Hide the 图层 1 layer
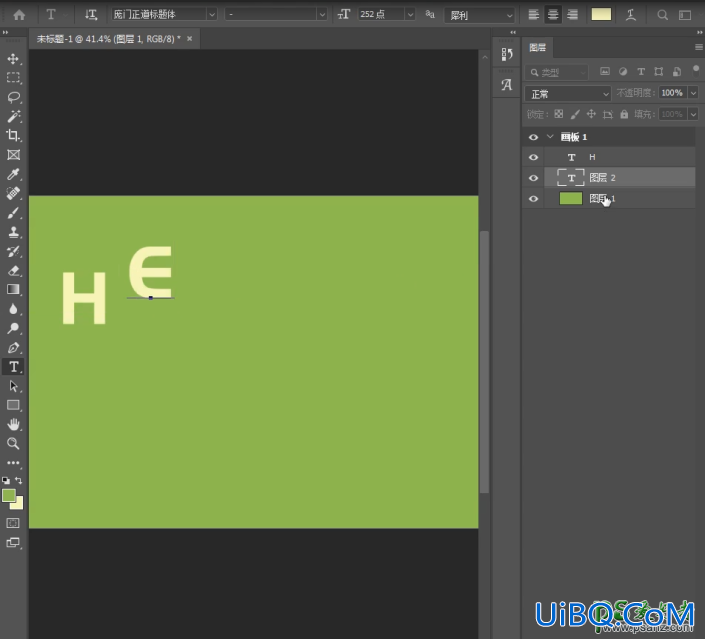Viewport: 705px width, 639px height. coord(533,199)
